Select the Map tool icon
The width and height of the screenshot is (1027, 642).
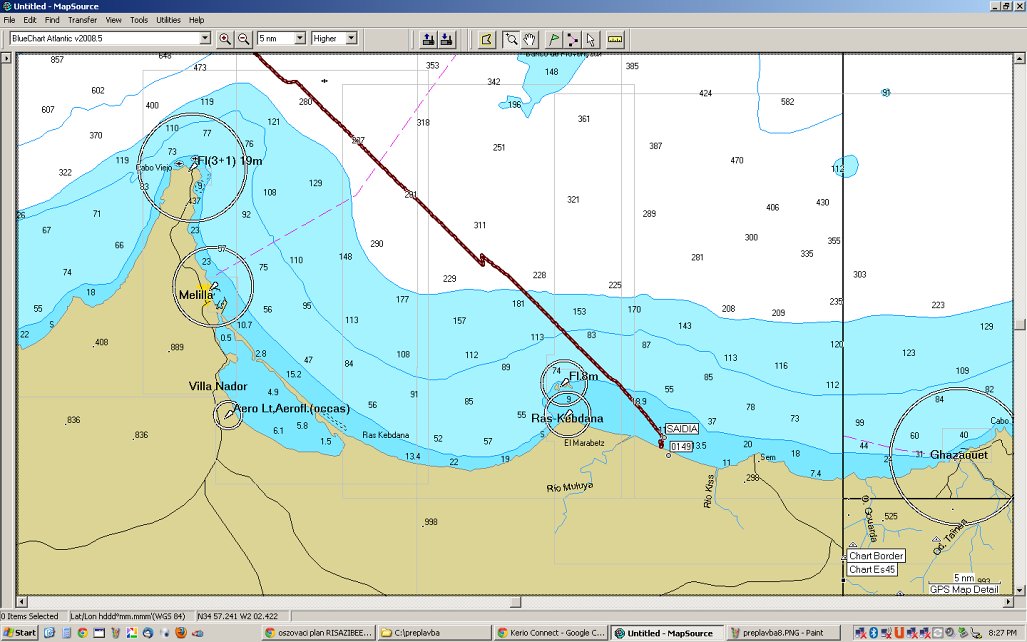click(x=487, y=39)
